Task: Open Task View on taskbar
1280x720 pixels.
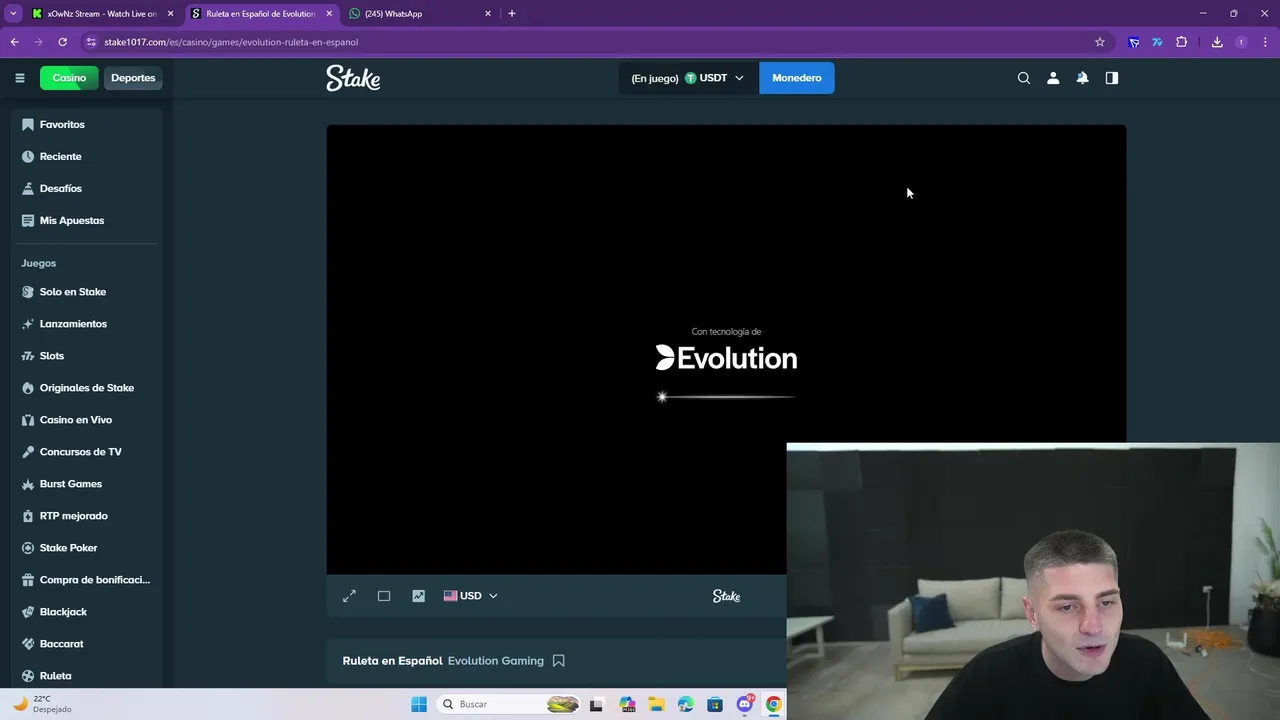Action: 597,704
